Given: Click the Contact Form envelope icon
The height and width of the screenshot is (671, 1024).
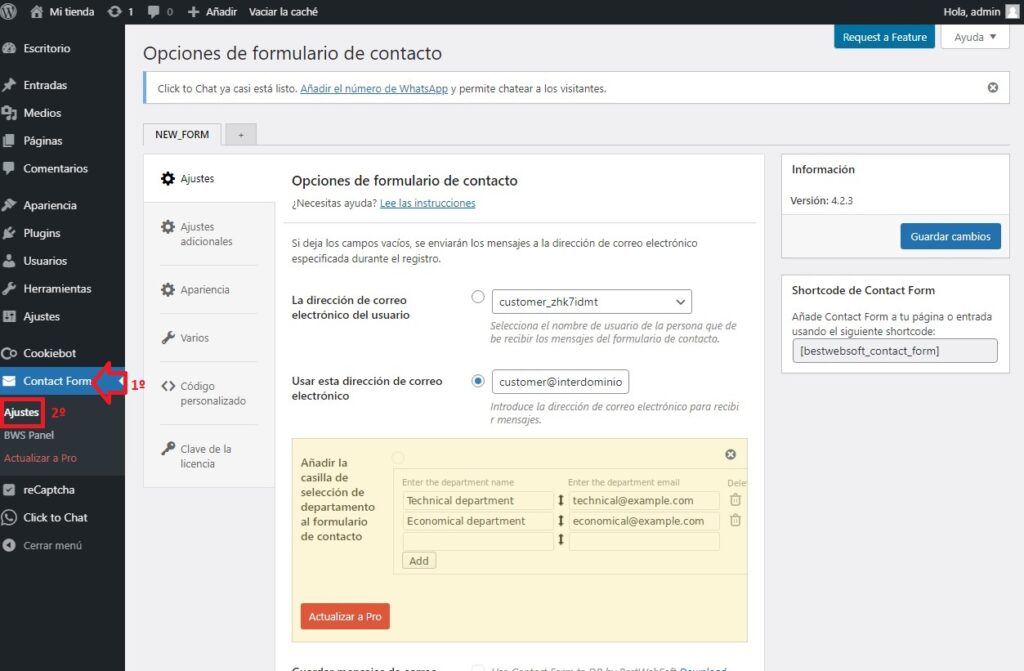Looking at the screenshot, I should coord(9,381).
